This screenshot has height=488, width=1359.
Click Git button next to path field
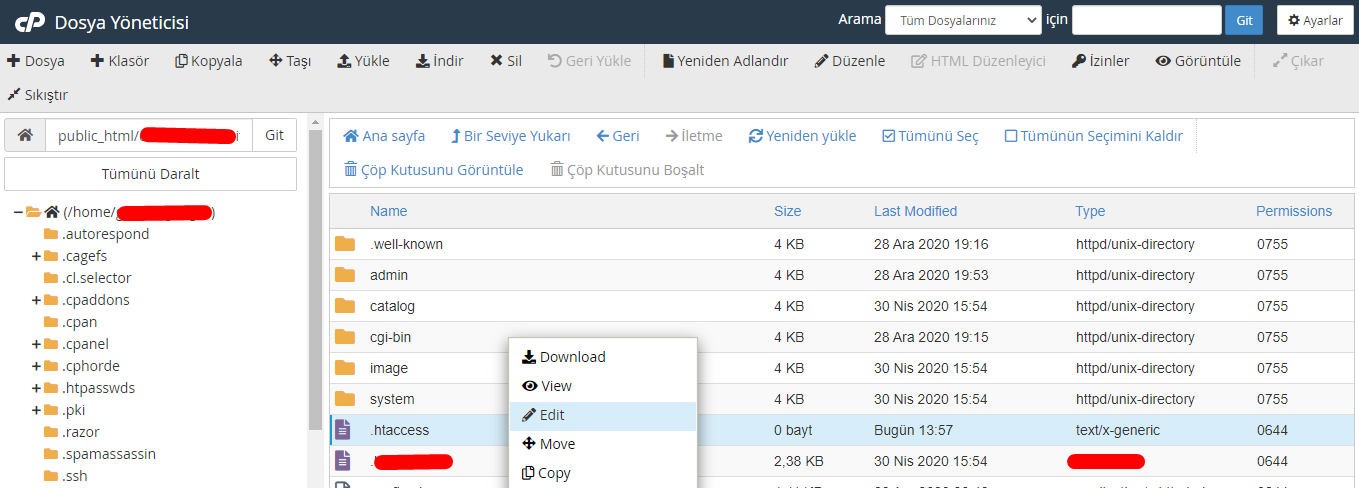tap(274, 135)
